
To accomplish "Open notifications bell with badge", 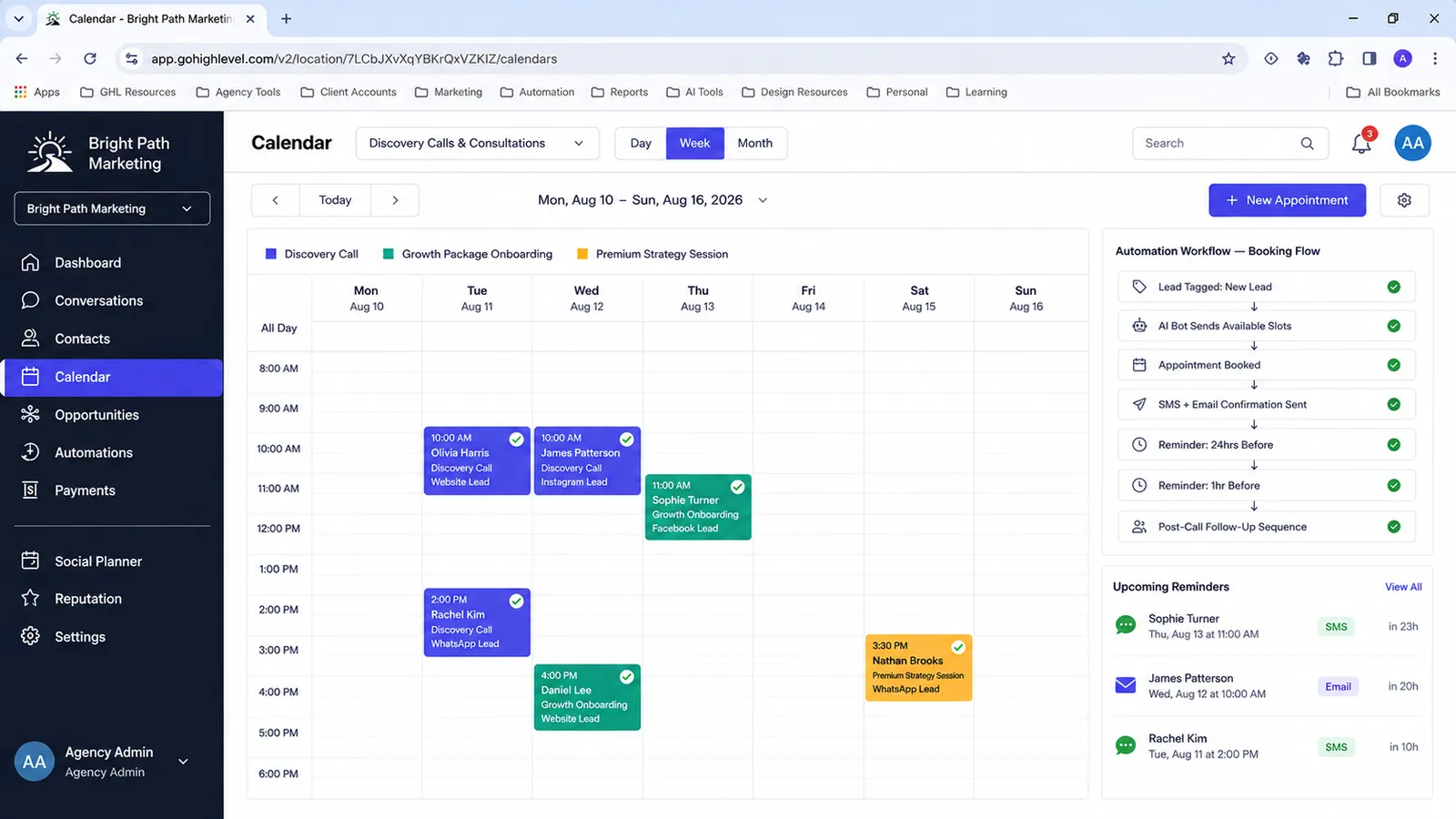I will (1361, 143).
